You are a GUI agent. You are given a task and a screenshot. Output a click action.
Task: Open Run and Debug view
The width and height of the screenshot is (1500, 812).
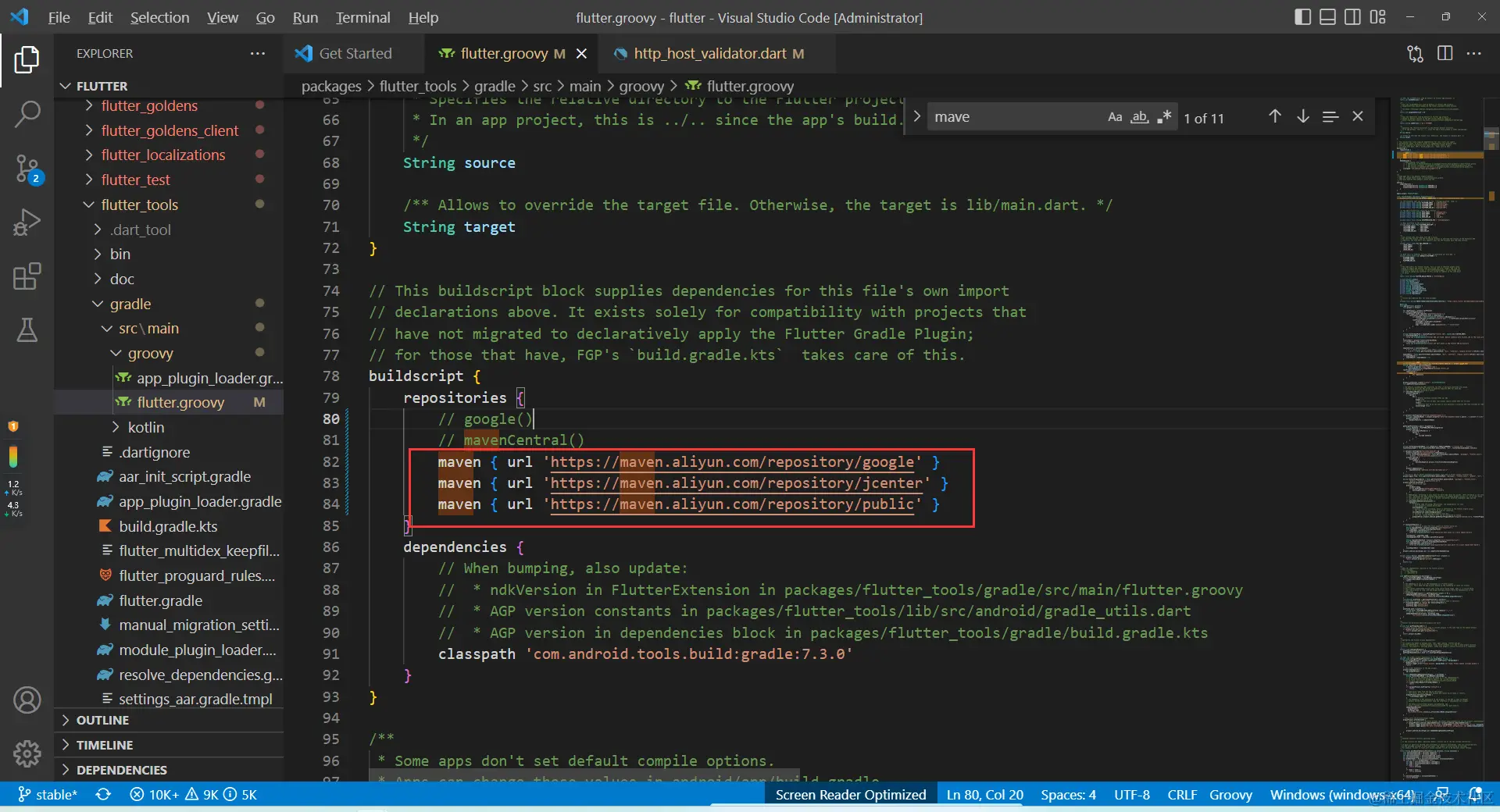tap(27, 223)
